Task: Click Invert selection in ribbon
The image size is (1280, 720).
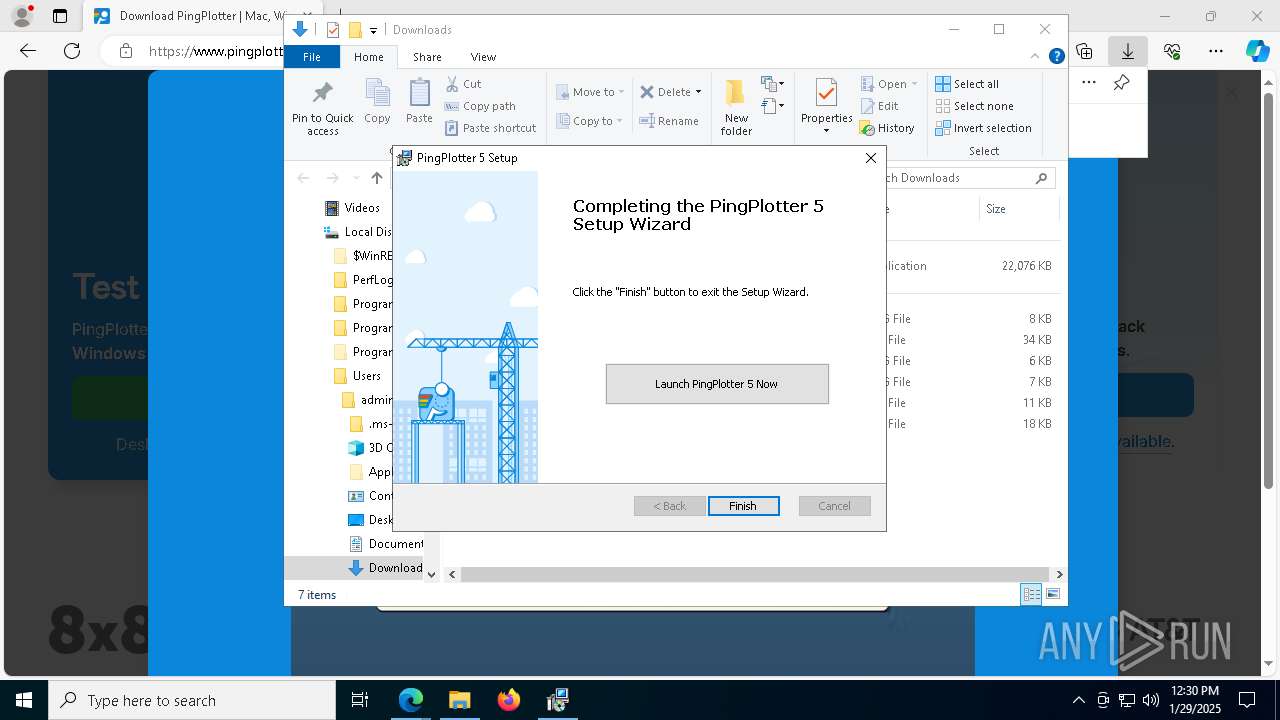Action: point(983,128)
